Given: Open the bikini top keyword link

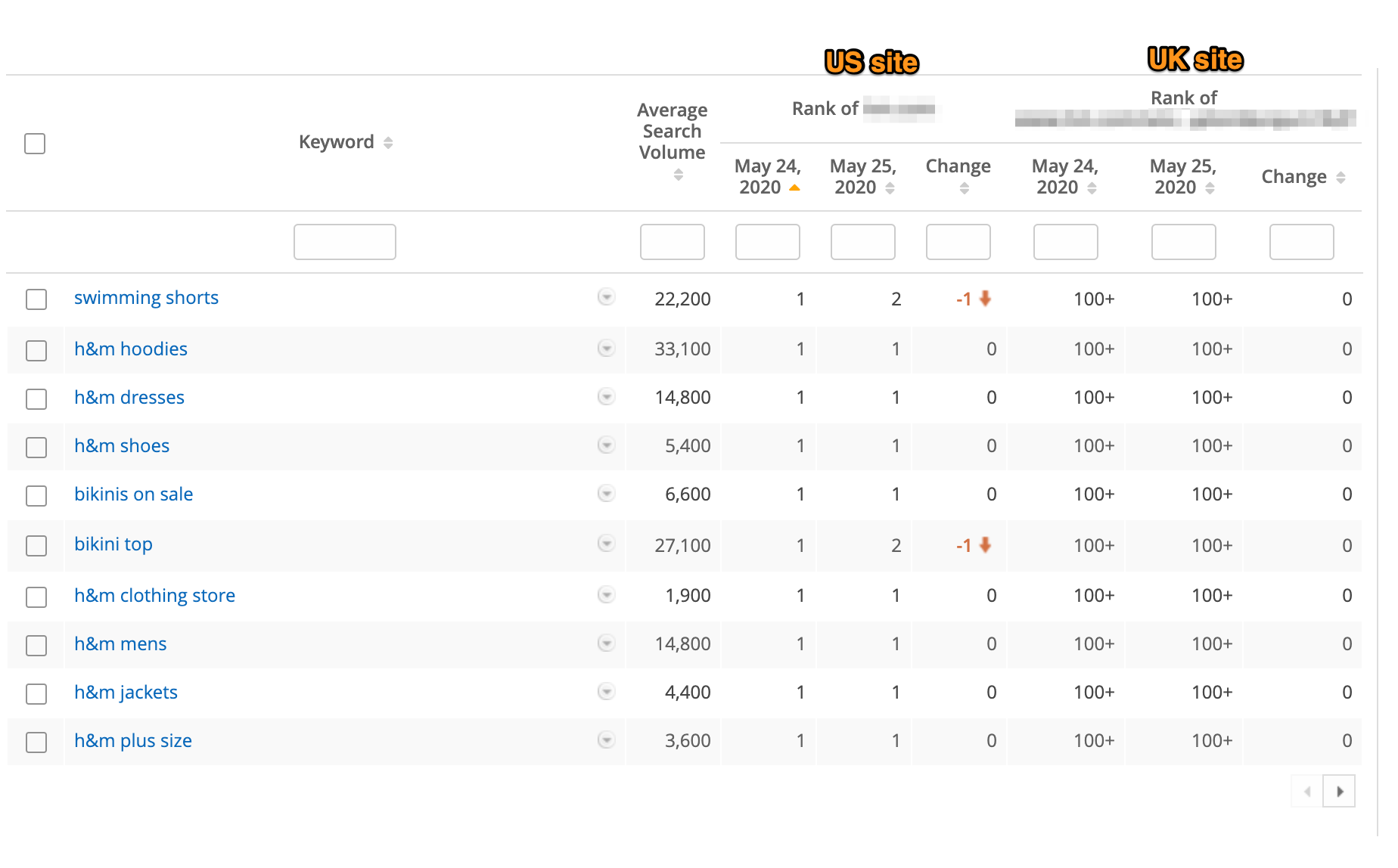Looking at the screenshot, I should (x=113, y=544).
